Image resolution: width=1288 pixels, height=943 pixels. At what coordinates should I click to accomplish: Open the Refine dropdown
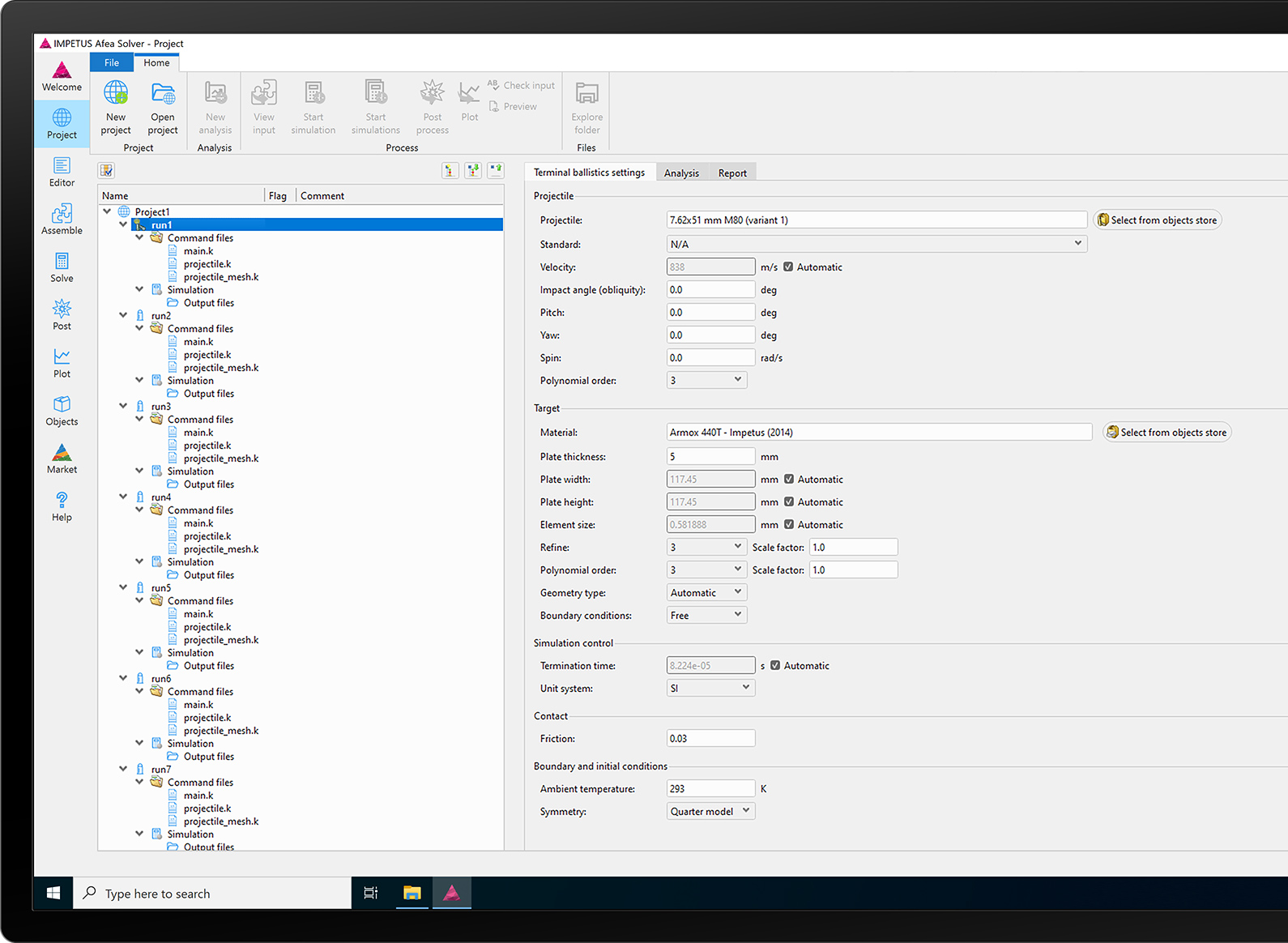[x=706, y=547]
